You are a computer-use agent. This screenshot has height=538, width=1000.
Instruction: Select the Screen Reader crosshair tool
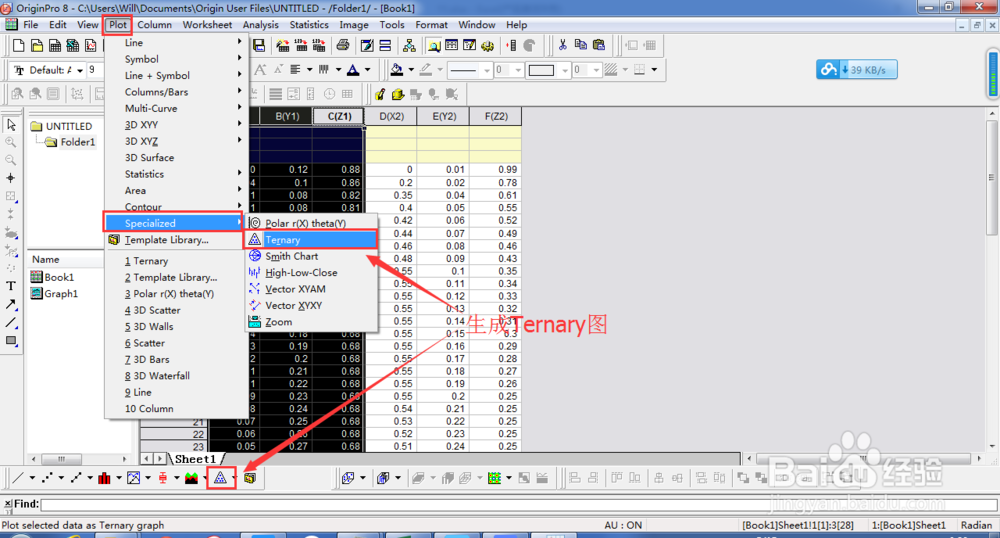tap(11, 178)
